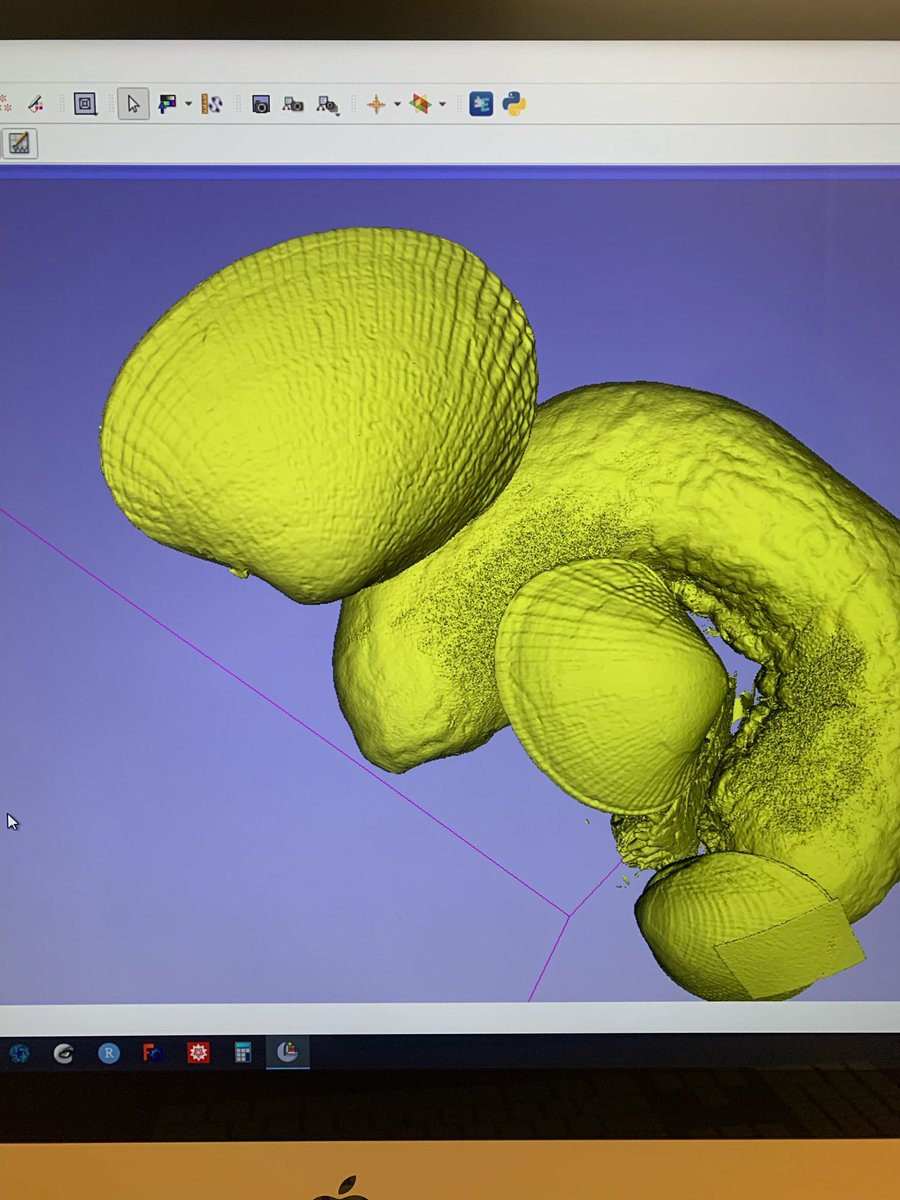Screen dimensions: 900x1200
Task: Click the ruler markups placement icon
Action: tap(211, 103)
